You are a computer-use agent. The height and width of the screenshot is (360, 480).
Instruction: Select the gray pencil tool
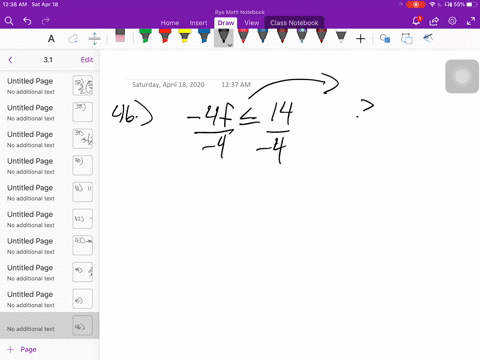tap(341, 37)
